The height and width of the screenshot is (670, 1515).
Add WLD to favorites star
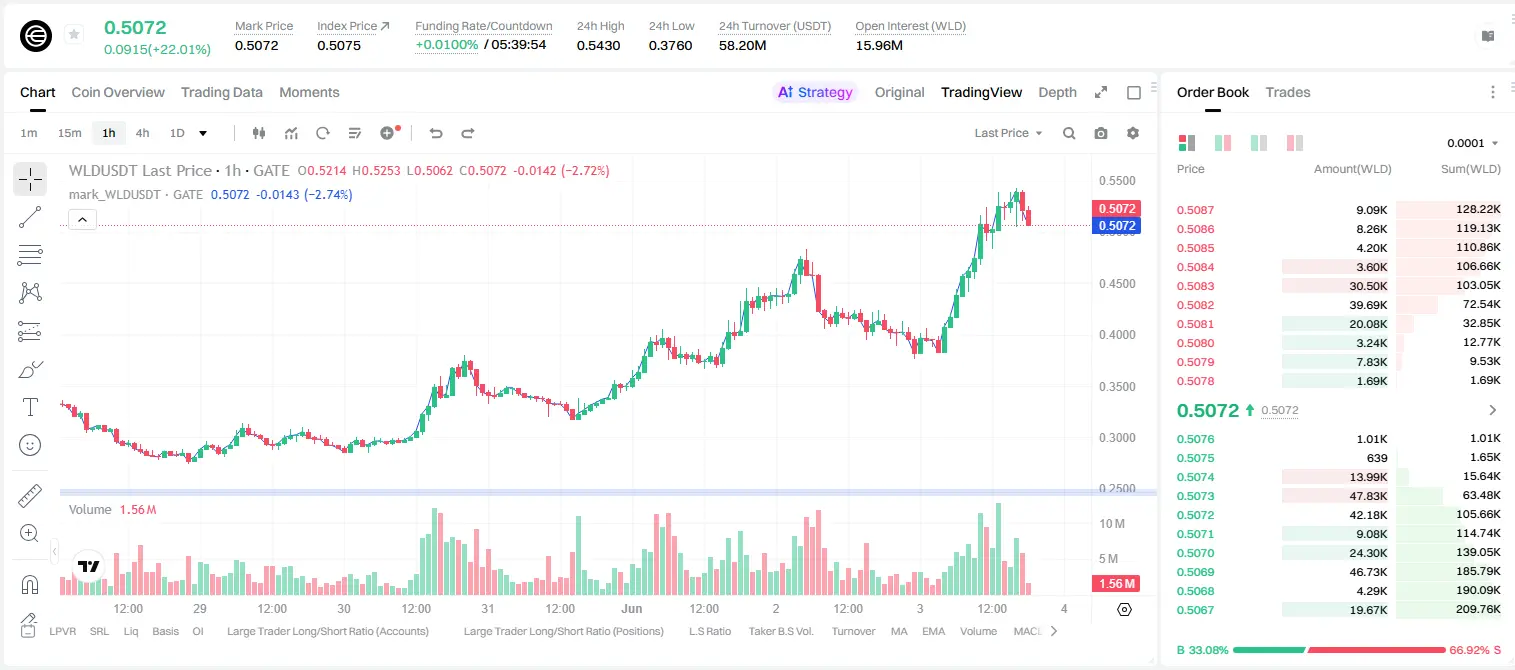coord(74,35)
